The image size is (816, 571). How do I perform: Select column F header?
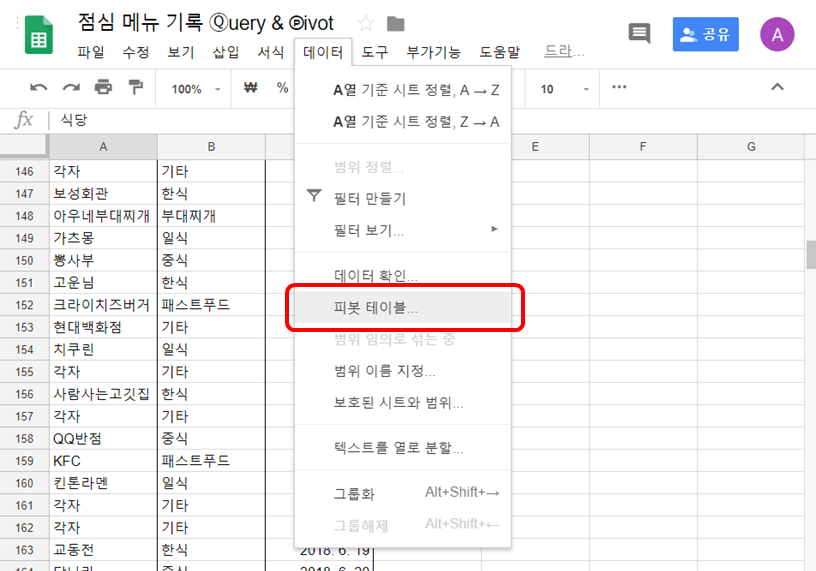pos(643,147)
